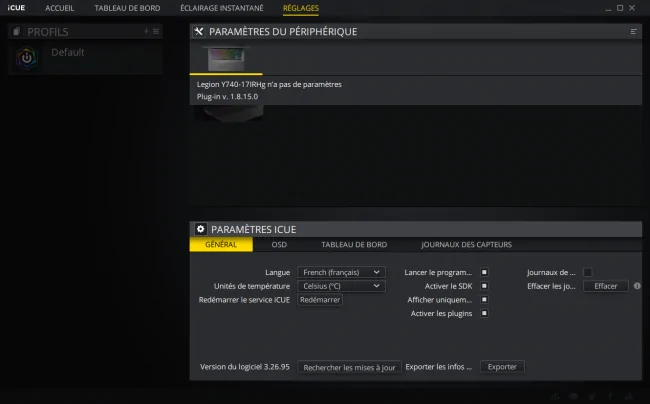Disable the Activer le SDK checkbox
This screenshot has width=650, height=404.
[x=484, y=286]
